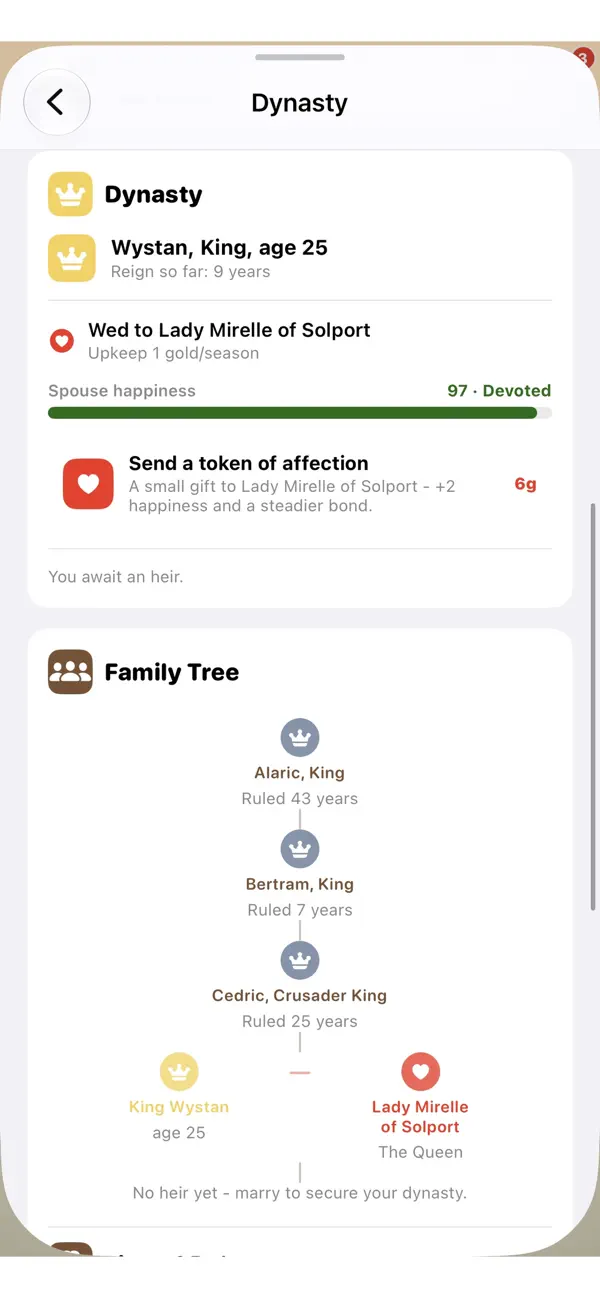Tap the Wed to Lady Mirelle of Solport row
This screenshot has width=600, height=1298.
pyautogui.click(x=300, y=340)
